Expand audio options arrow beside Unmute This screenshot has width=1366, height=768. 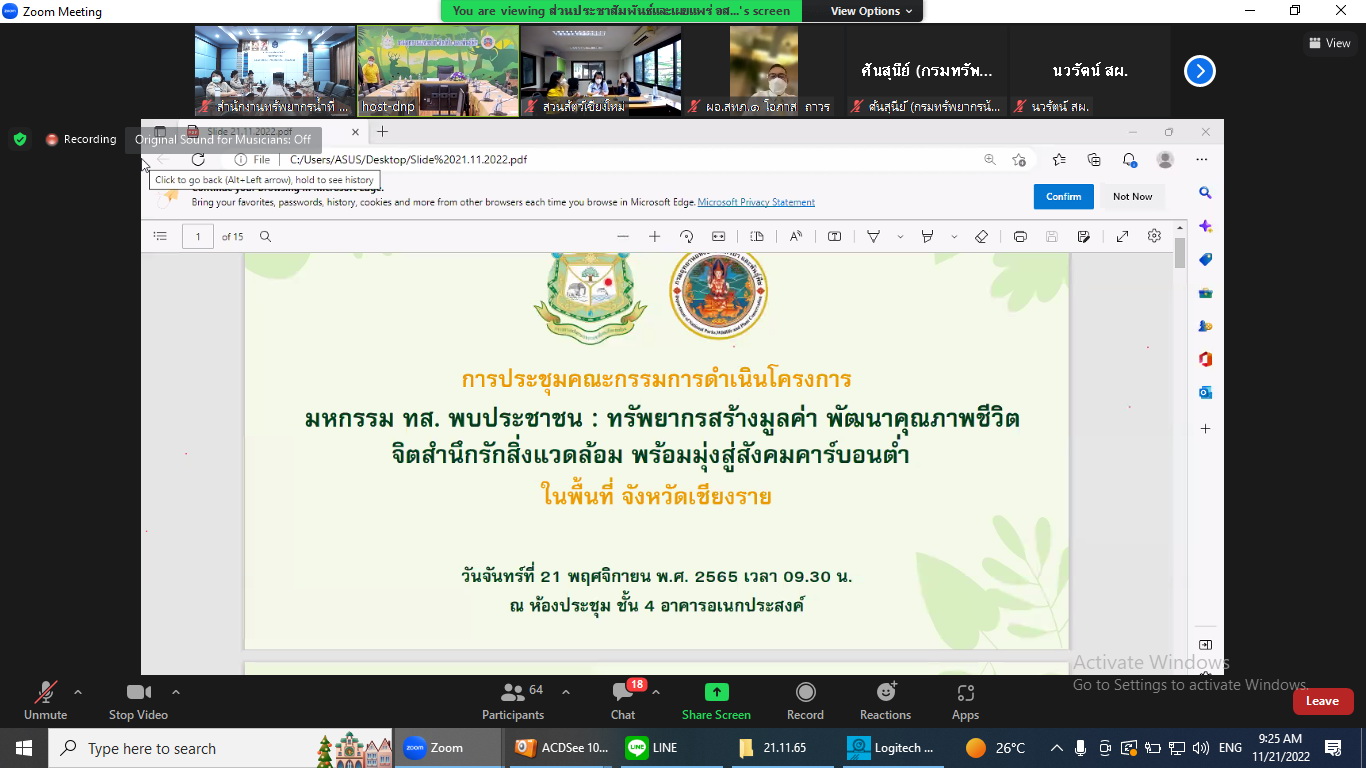tap(78, 692)
